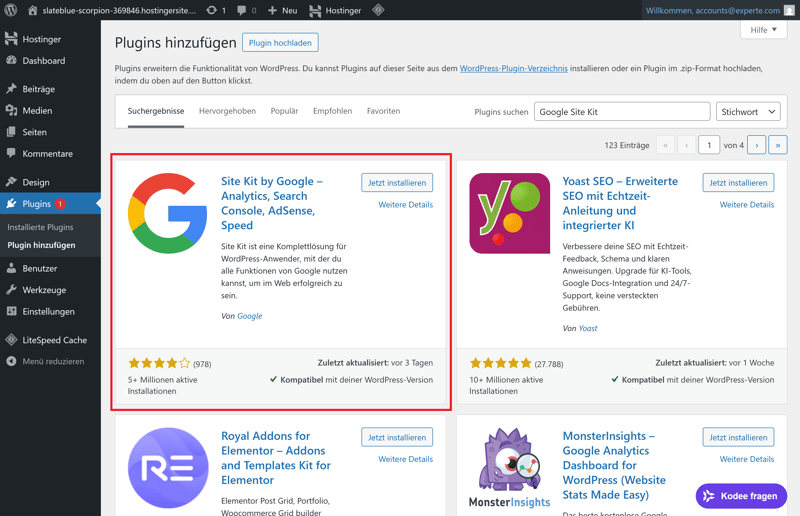Viewport: 800px width, 516px height.
Task: Open the WordPress-Plugin-Verzeichnis link
Action: 513,68
